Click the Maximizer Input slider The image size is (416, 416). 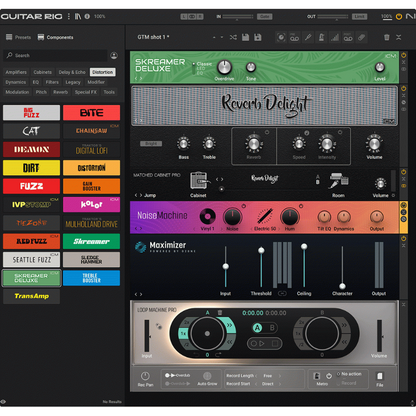point(226,267)
